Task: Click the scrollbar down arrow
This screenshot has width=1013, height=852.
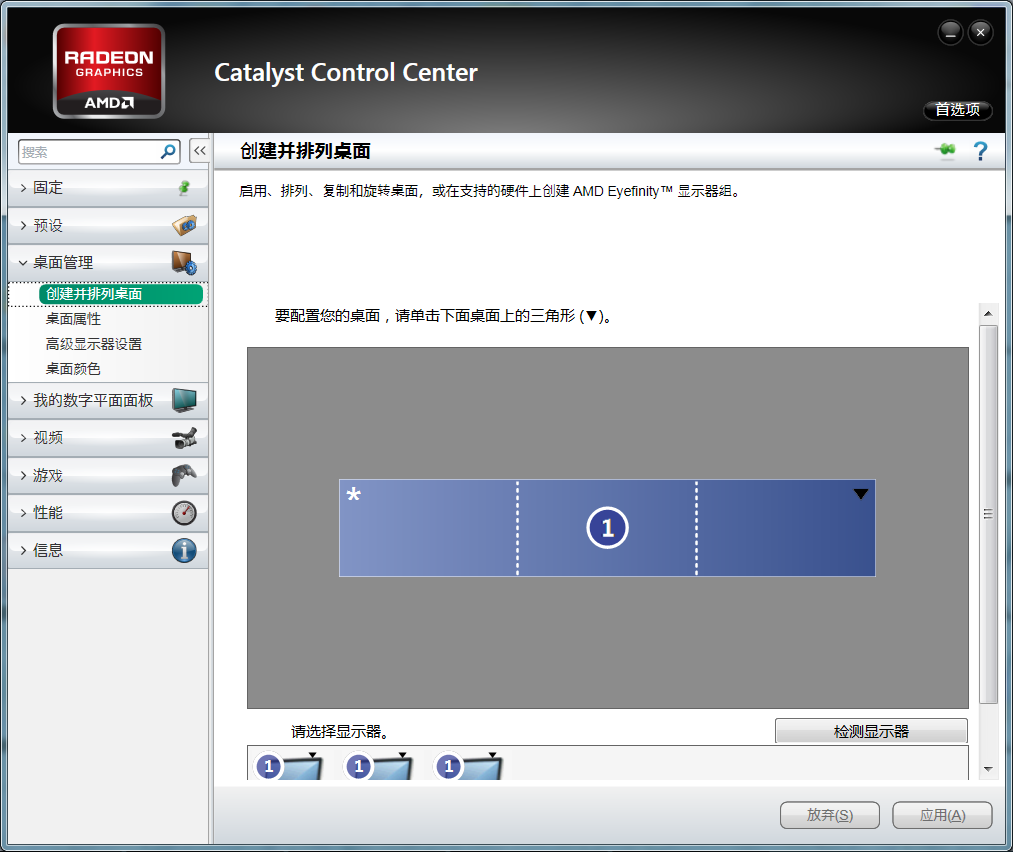Action: [x=988, y=769]
